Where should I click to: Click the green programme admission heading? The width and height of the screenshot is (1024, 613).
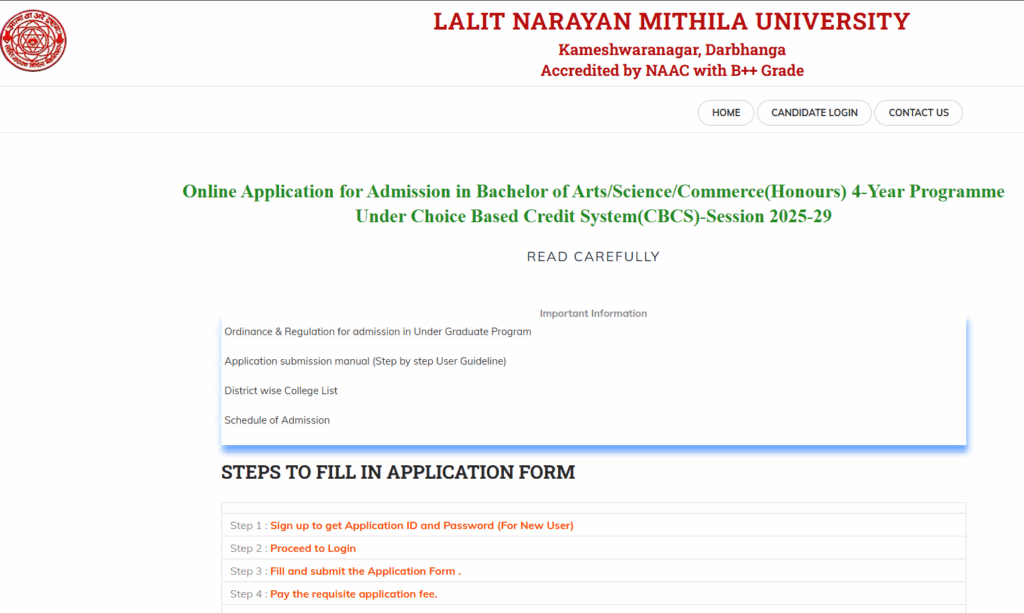coord(592,203)
